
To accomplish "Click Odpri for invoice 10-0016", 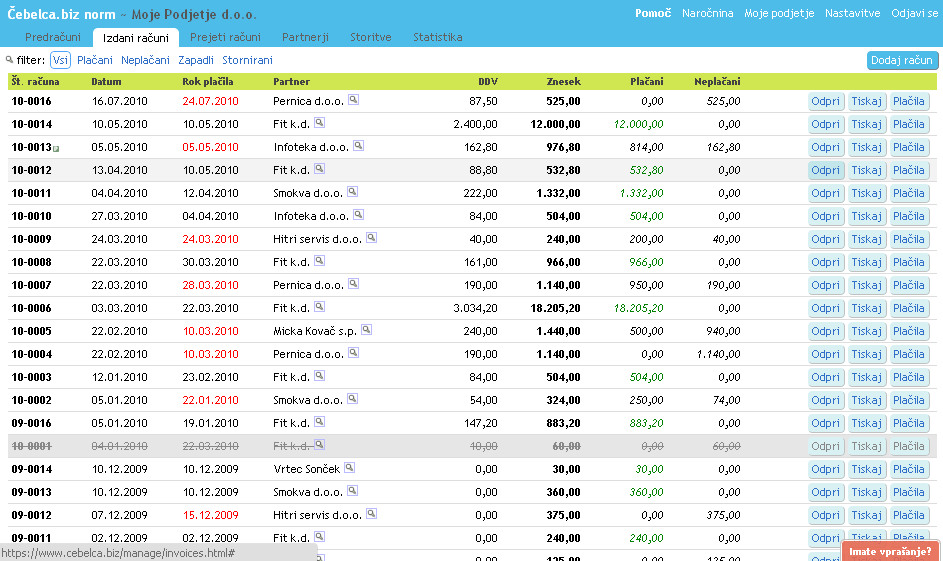I will pos(826,101).
